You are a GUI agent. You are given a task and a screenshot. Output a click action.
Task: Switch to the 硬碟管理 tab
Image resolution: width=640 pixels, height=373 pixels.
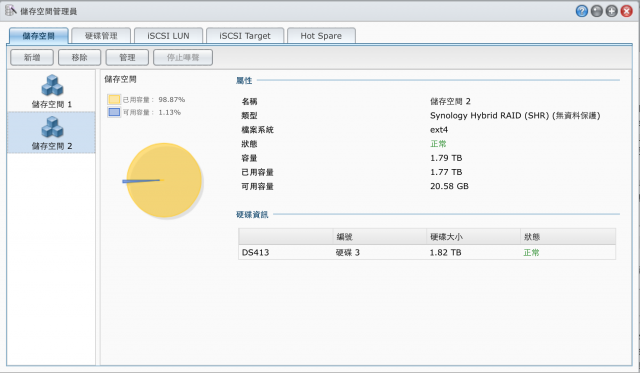coord(101,36)
